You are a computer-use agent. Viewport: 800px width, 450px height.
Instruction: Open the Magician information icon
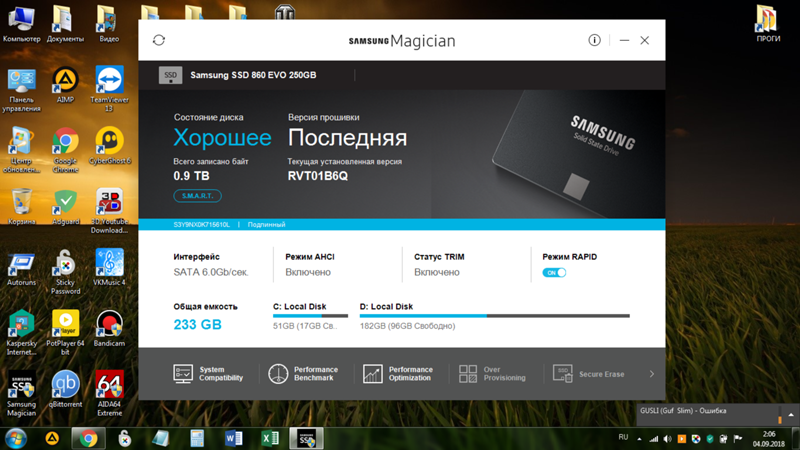pyautogui.click(x=594, y=40)
